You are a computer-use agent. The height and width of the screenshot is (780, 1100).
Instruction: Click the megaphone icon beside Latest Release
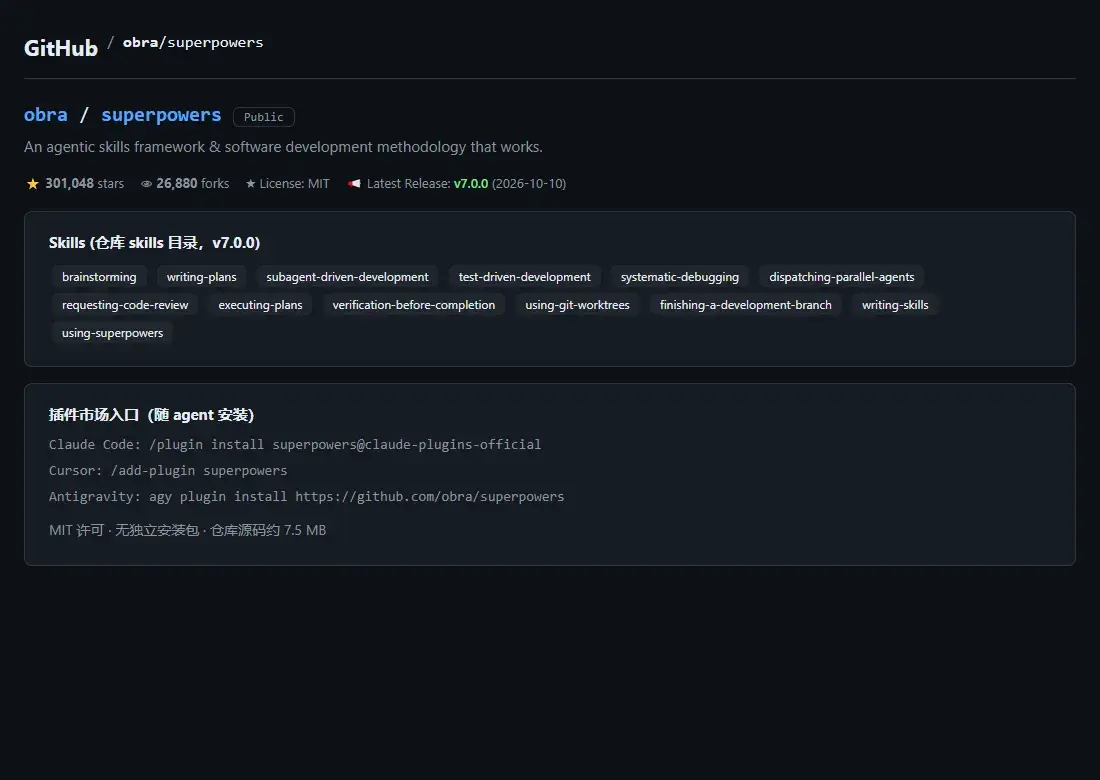pyautogui.click(x=354, y=184)
